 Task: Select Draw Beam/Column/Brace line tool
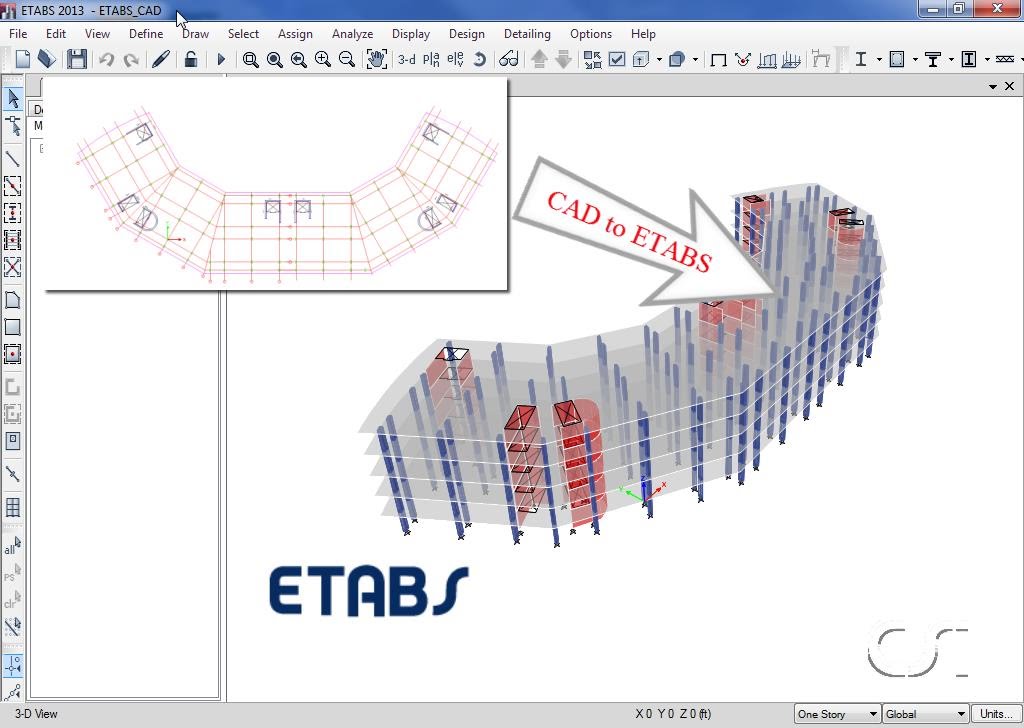coord(12,159)
